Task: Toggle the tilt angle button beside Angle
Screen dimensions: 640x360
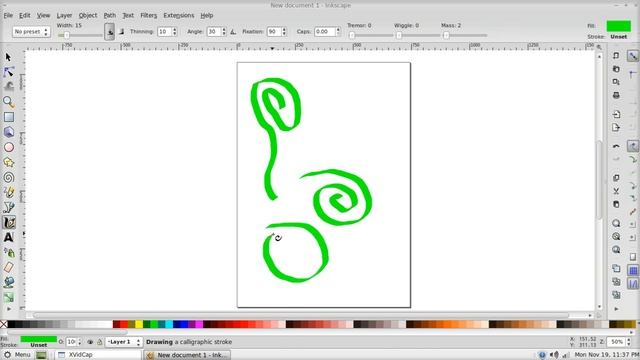Action: point(233,31)
